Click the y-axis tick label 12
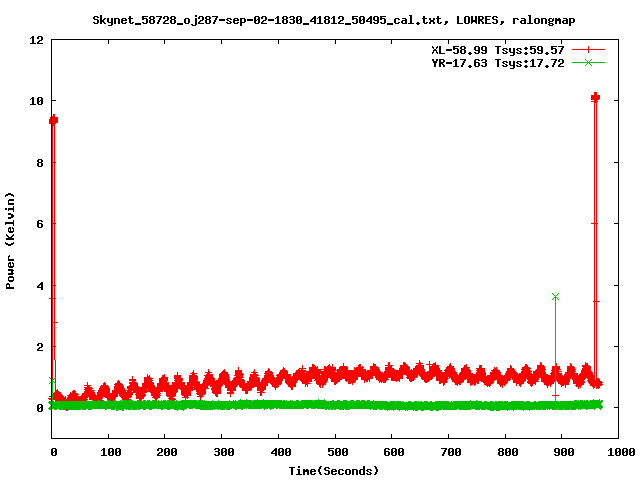Image resolution: width=640 pixels, height=480 pixels. [36, 40]
